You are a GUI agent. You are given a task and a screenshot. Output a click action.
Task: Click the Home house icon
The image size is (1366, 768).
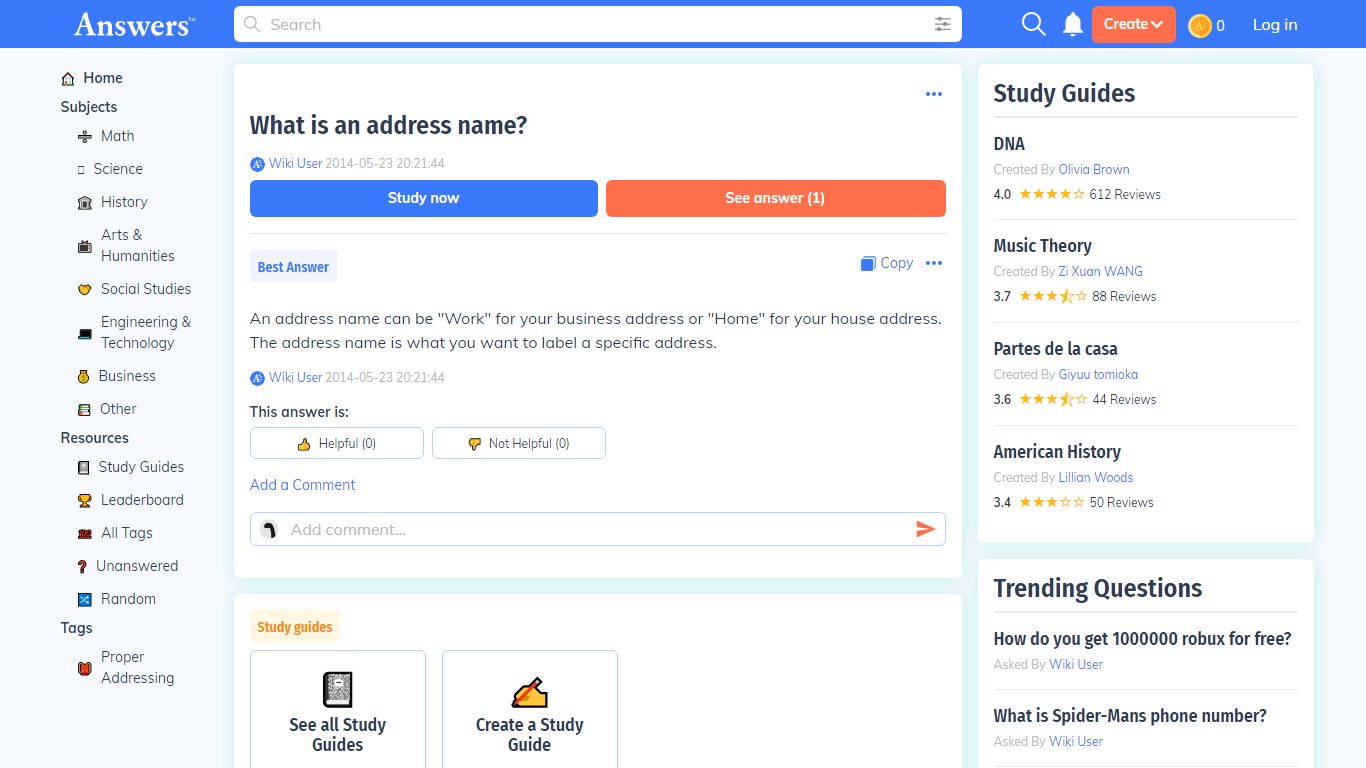68,78
